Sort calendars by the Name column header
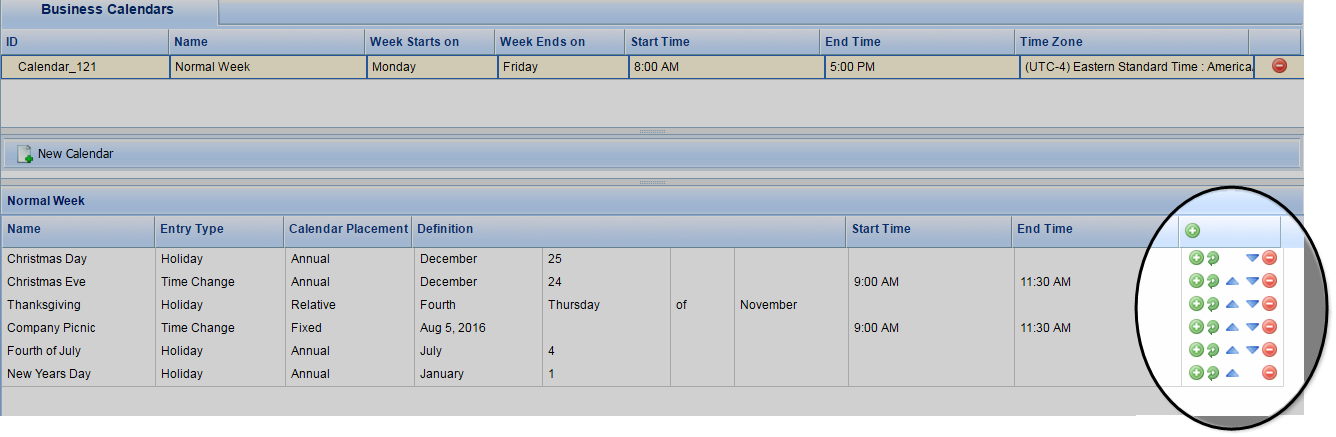1336x437 pixels. tap(266, 42)
